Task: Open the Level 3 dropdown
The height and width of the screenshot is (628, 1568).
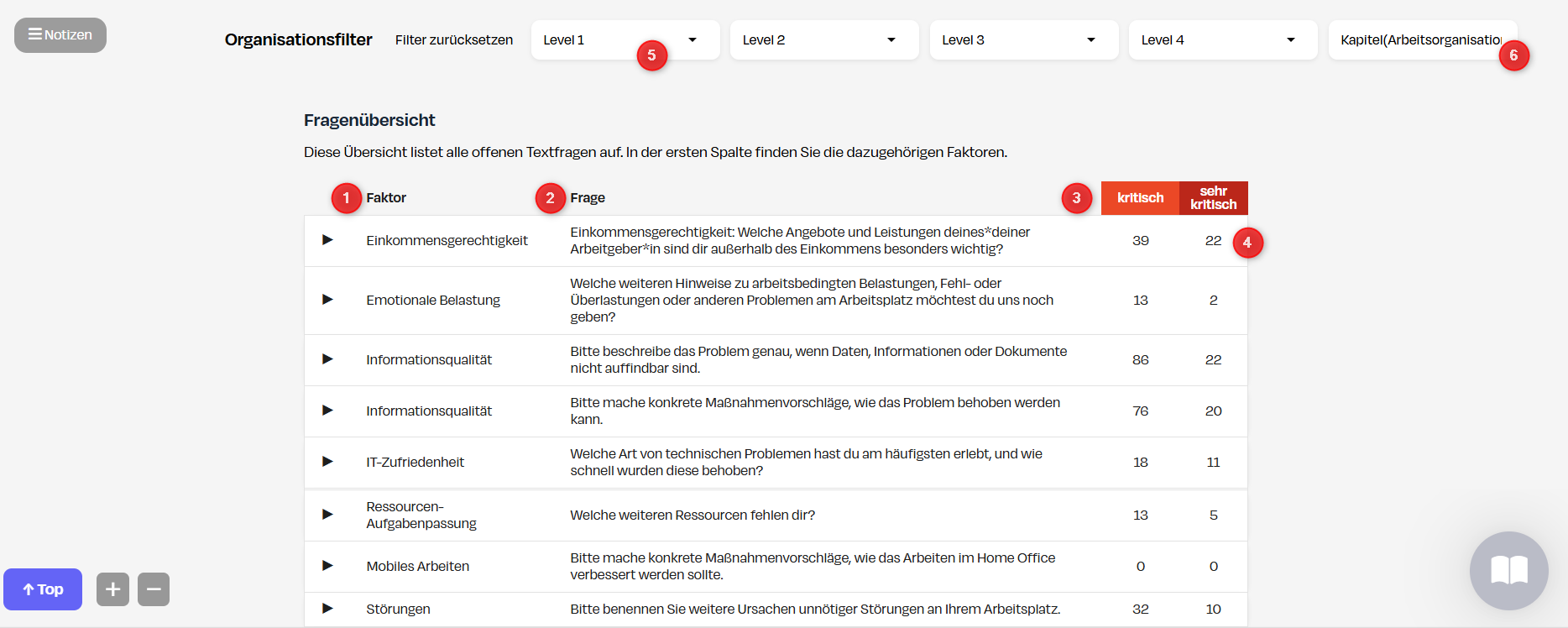Action: (x=1023, y=40)
